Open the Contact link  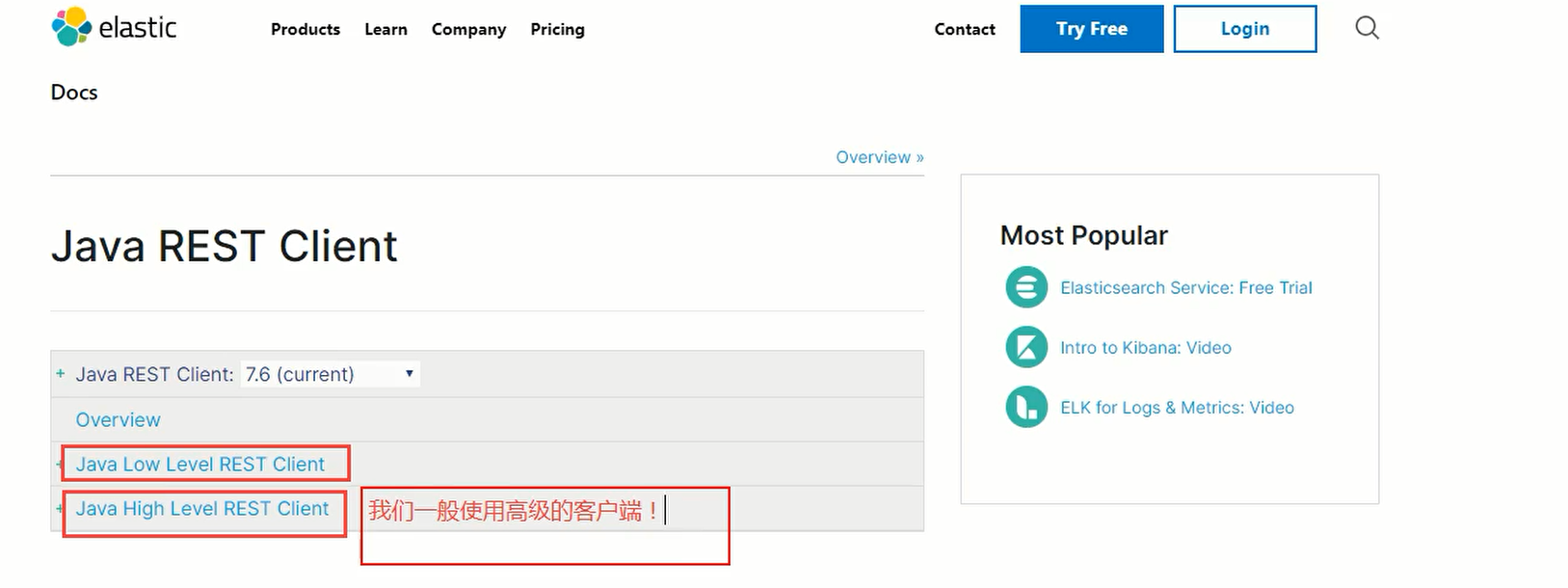click(965, 29)
